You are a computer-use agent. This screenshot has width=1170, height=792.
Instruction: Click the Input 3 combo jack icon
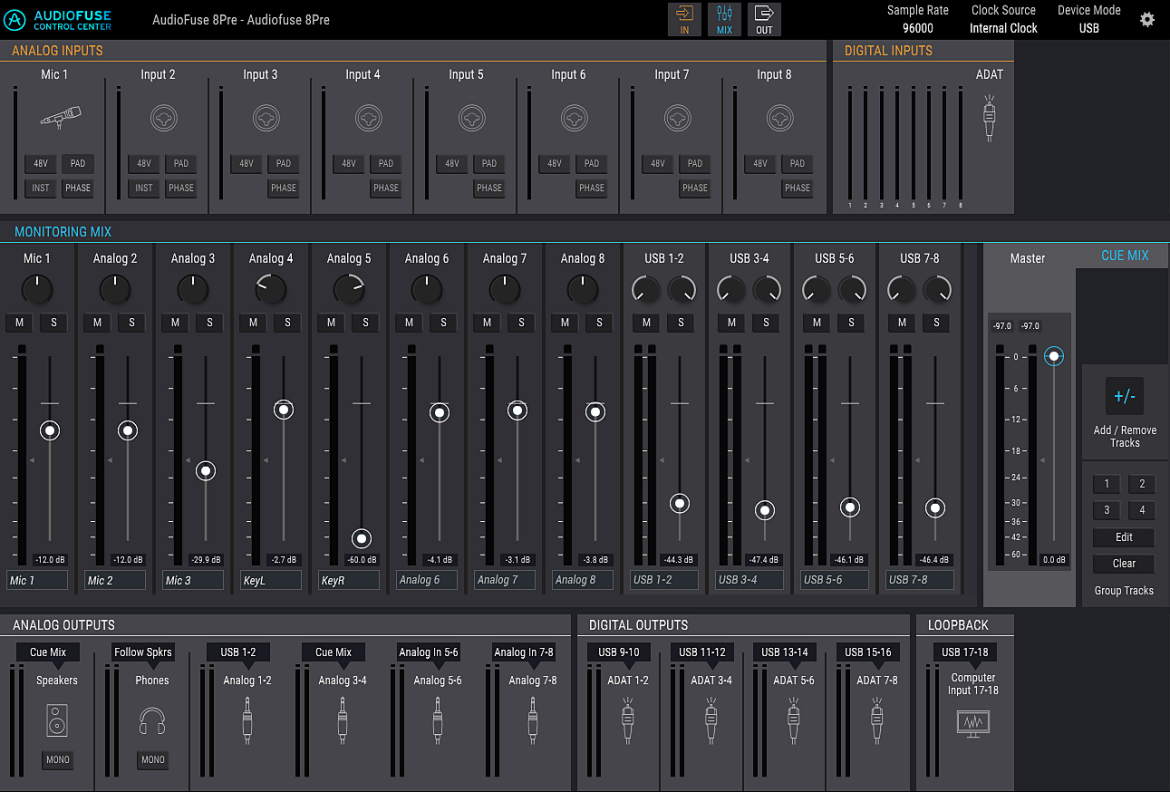(x=266, y=118)
